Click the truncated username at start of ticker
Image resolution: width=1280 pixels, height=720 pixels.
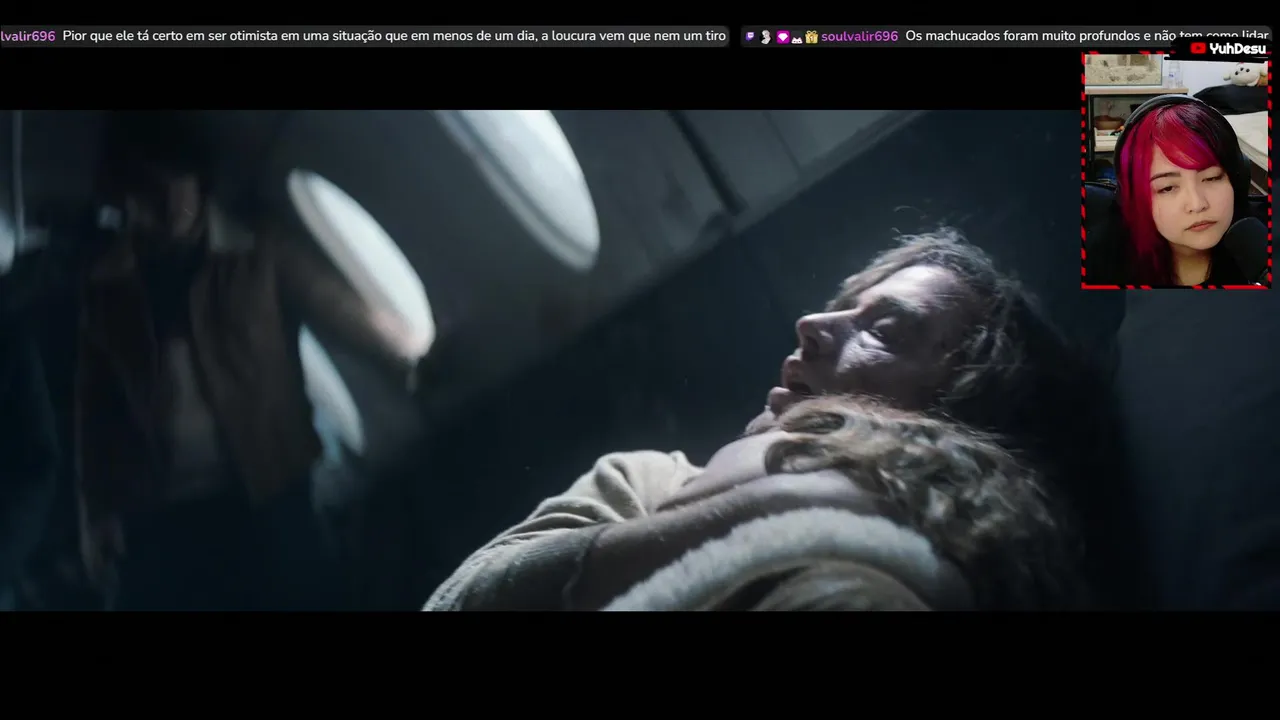(27, 36)
